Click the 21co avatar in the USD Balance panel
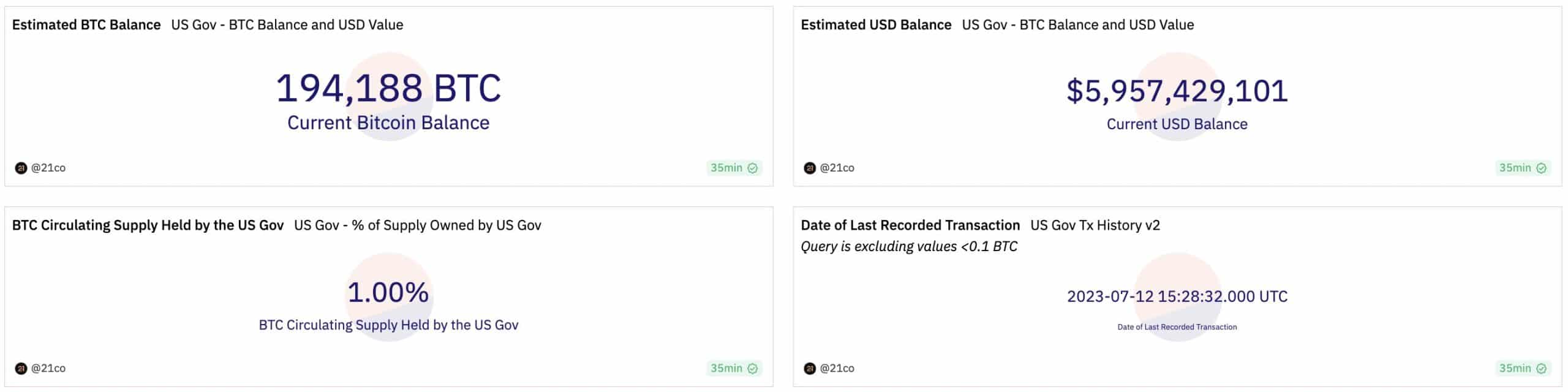This screenshot has height=392, width=1568. [810, 168]
